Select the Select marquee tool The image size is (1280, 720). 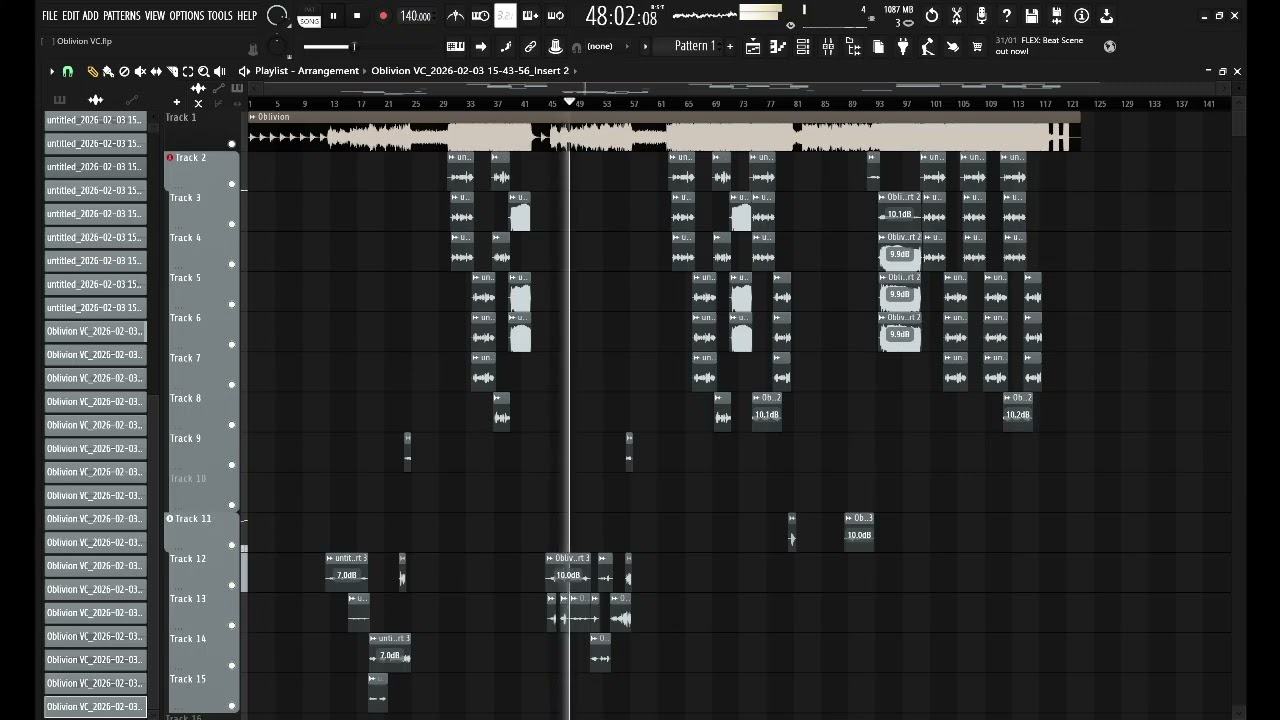coord(188,71)
